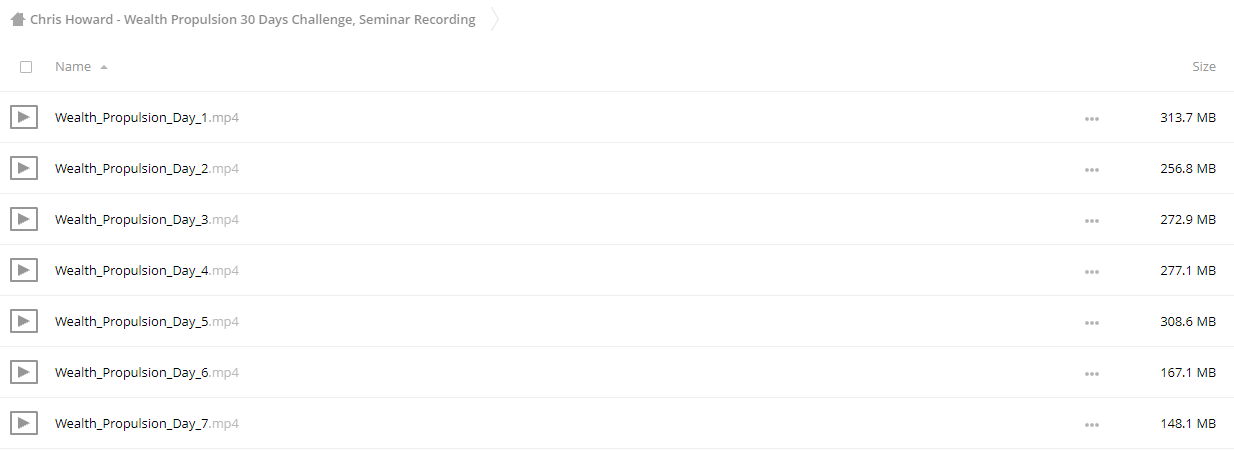Viewport: 1234px width, 457px height.
Task: Click the video icon for Wealth_Propulsion_Day_1.mp4
Action: click(x=24, y=117)
